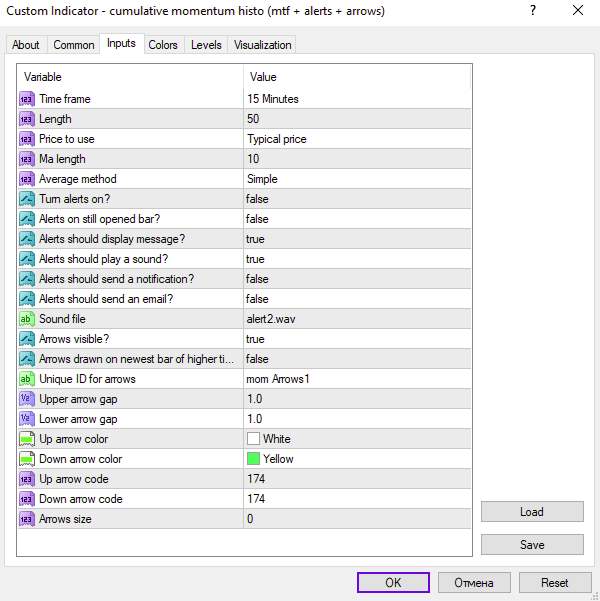Click the boolean icon beside Turn alerts on
This screenshot has width=600, height=601.
(x=27, y=199)
